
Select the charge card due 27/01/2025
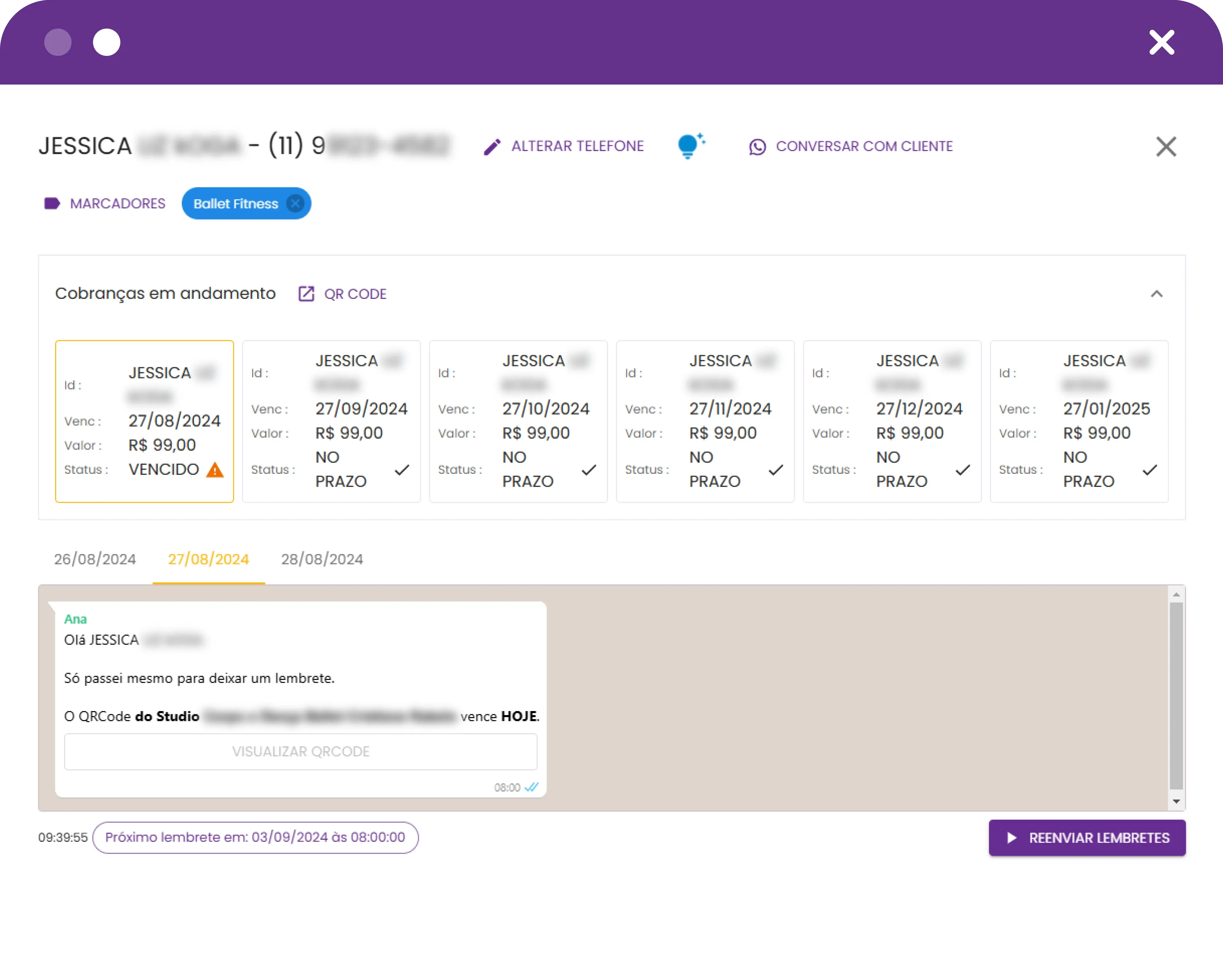[x=1079, y=421]
